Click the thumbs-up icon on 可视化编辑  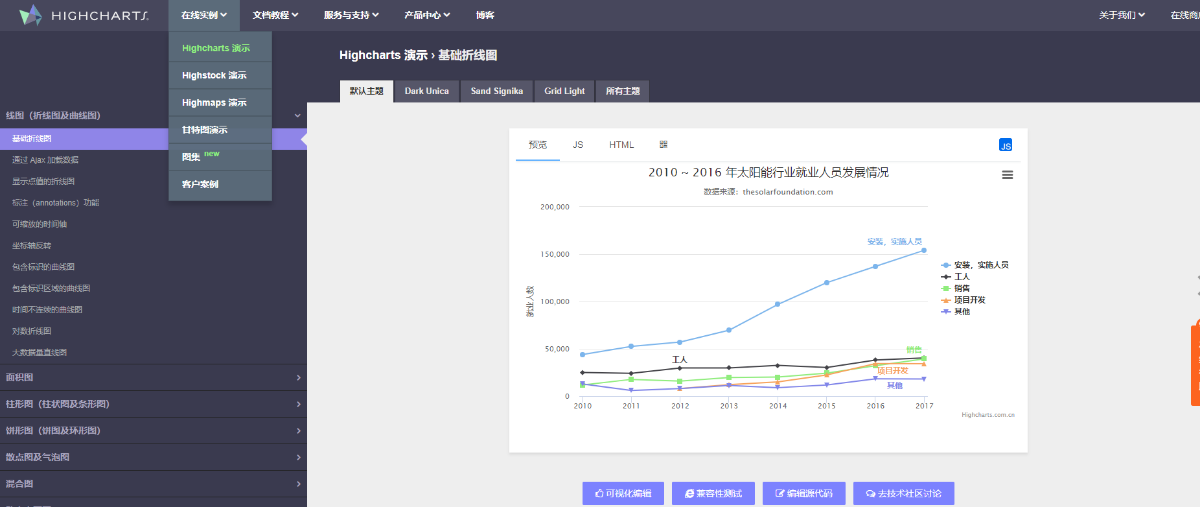599,494
